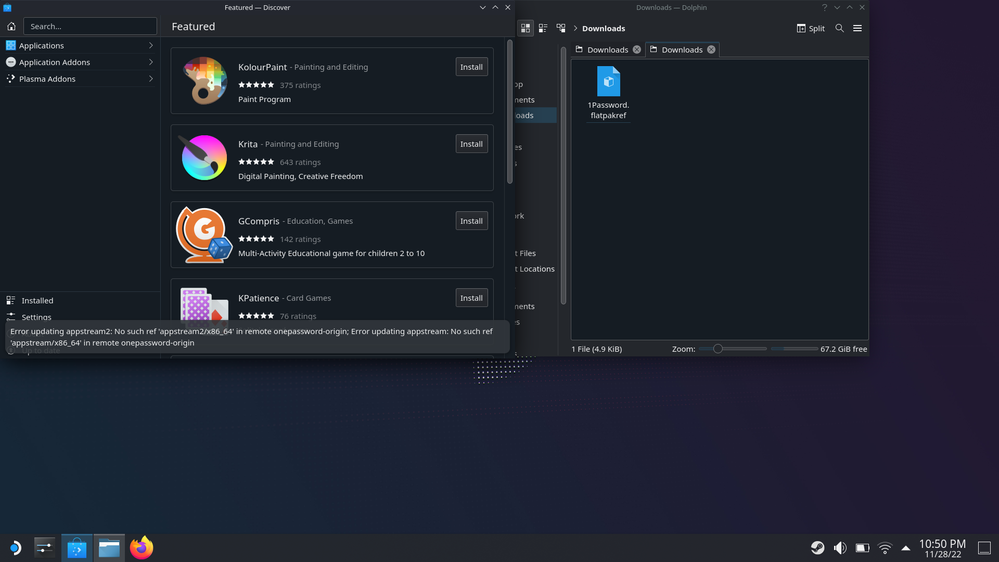Open Dolphin search magnifier
The image size is (999, 562).
point(839,28)
